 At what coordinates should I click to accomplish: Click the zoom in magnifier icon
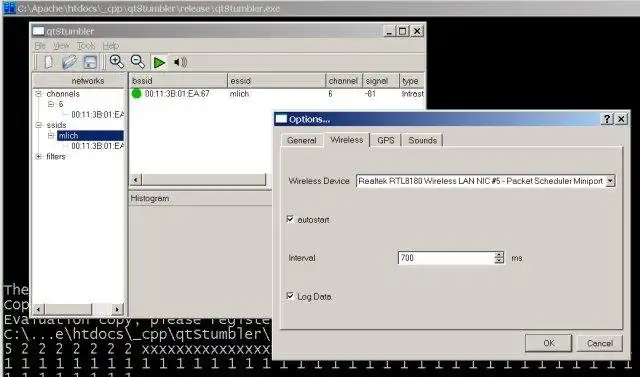click(x=117, y=62)
